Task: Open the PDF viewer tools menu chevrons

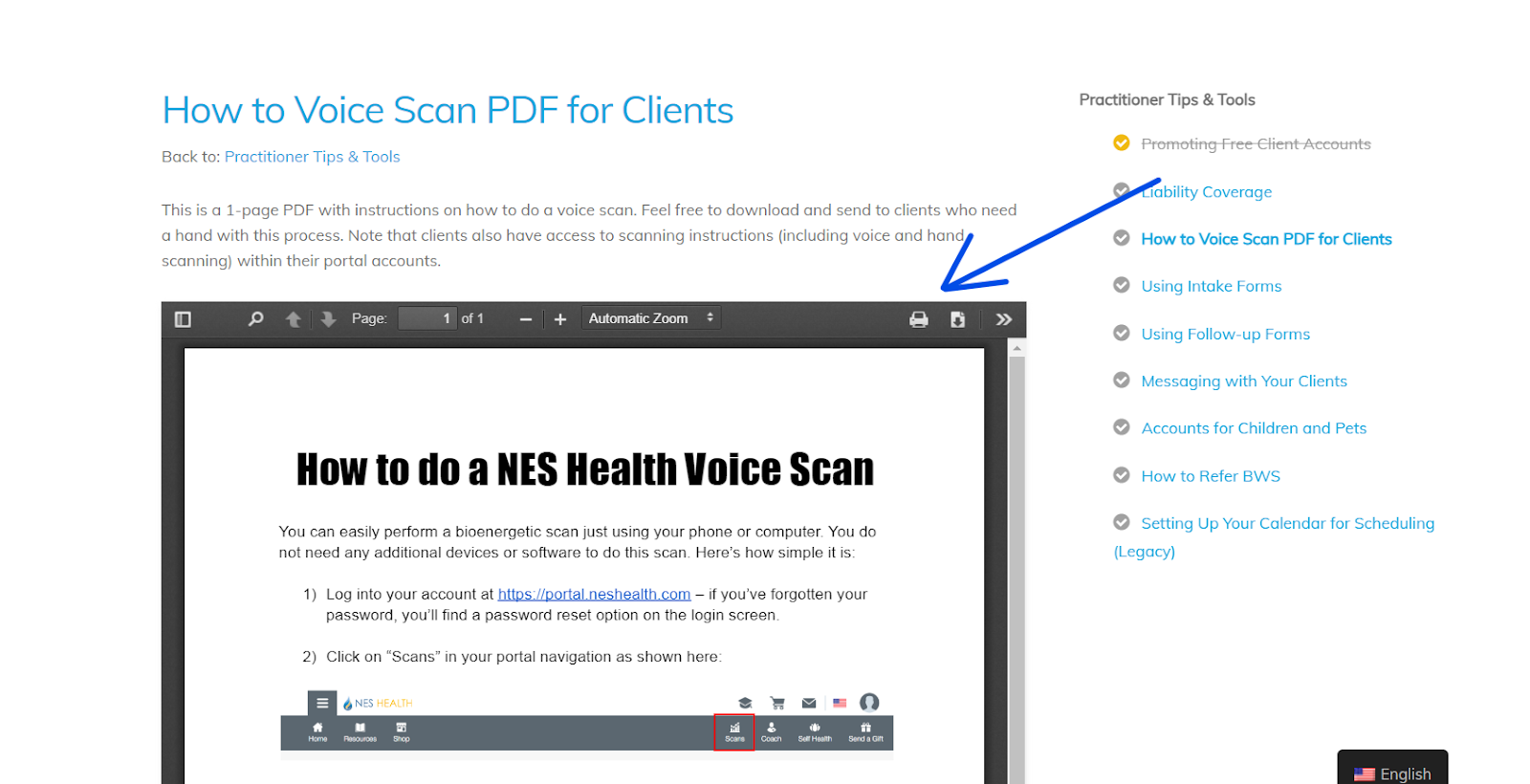Action: [1003, 319]
